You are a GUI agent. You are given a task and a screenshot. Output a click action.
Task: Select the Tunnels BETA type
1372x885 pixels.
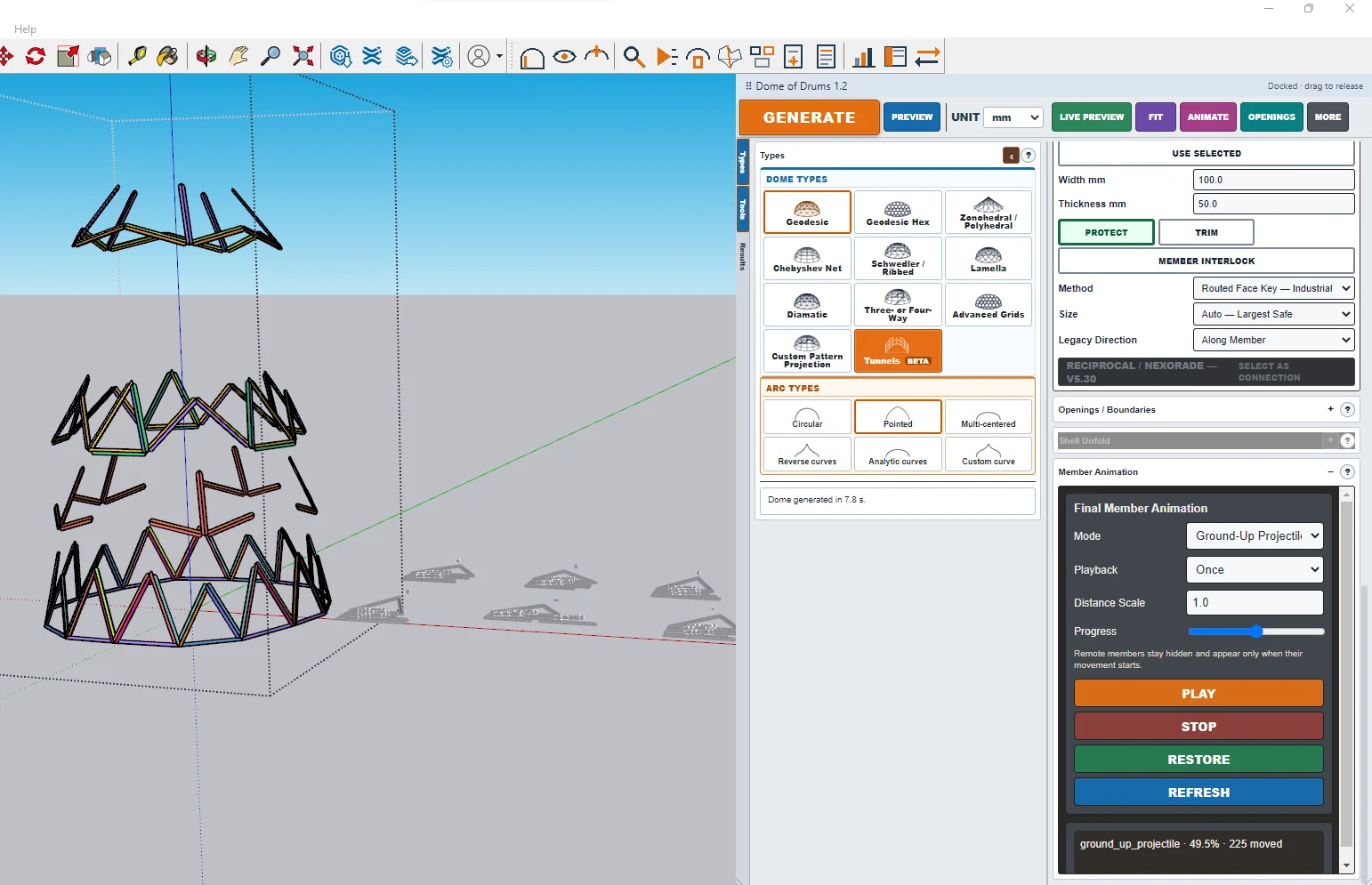898,350
